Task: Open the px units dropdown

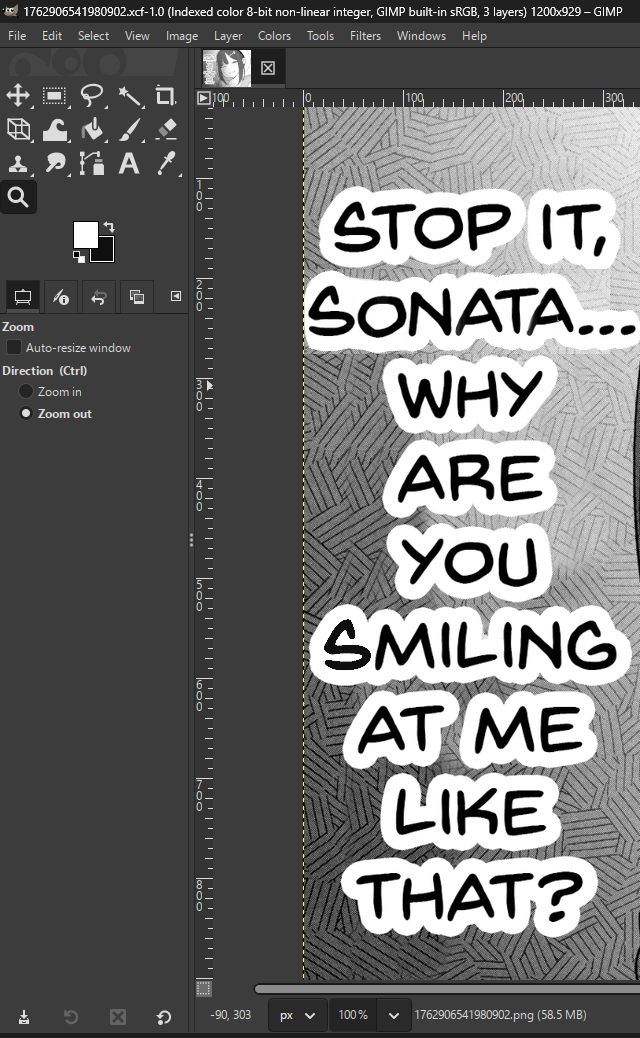Action: pos(297,1015)
